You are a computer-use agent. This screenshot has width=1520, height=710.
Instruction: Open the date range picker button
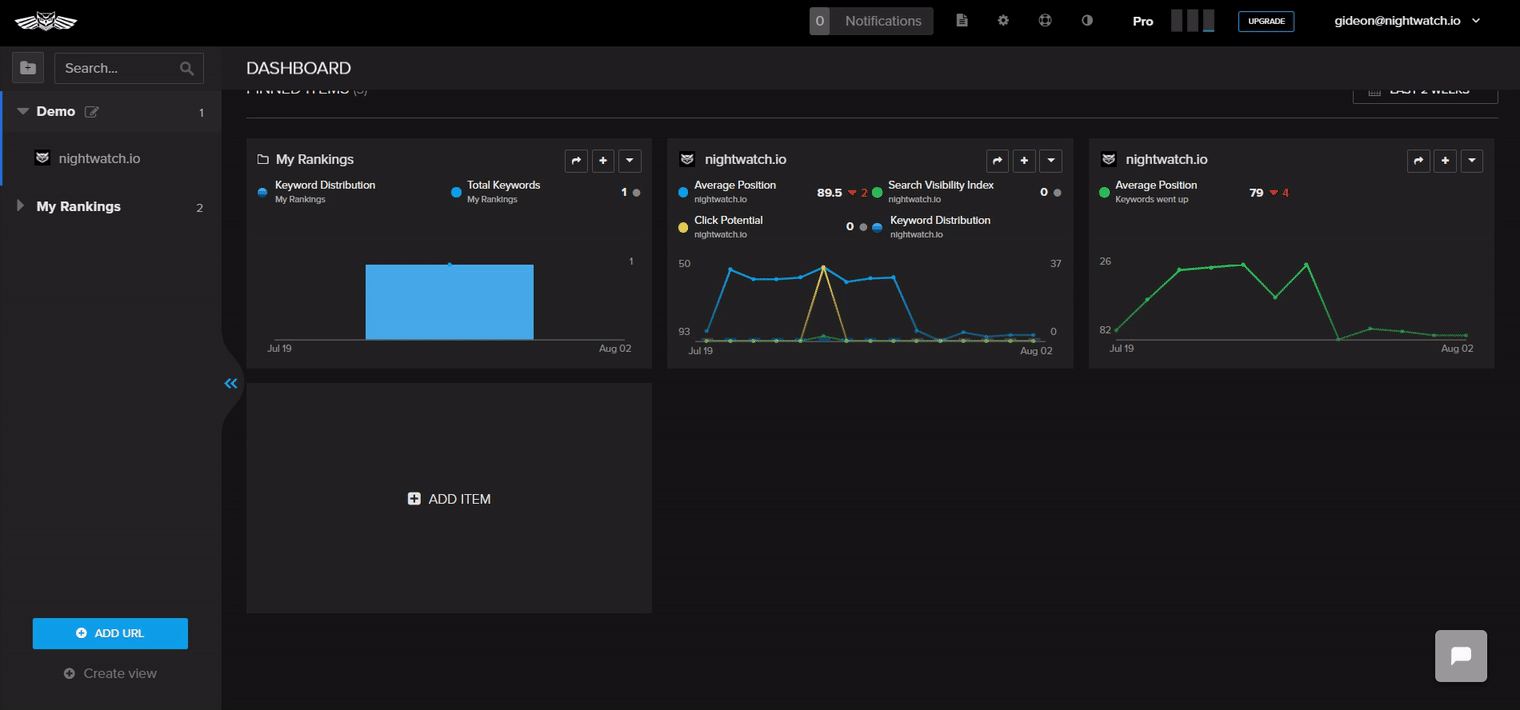(1425, 92)
